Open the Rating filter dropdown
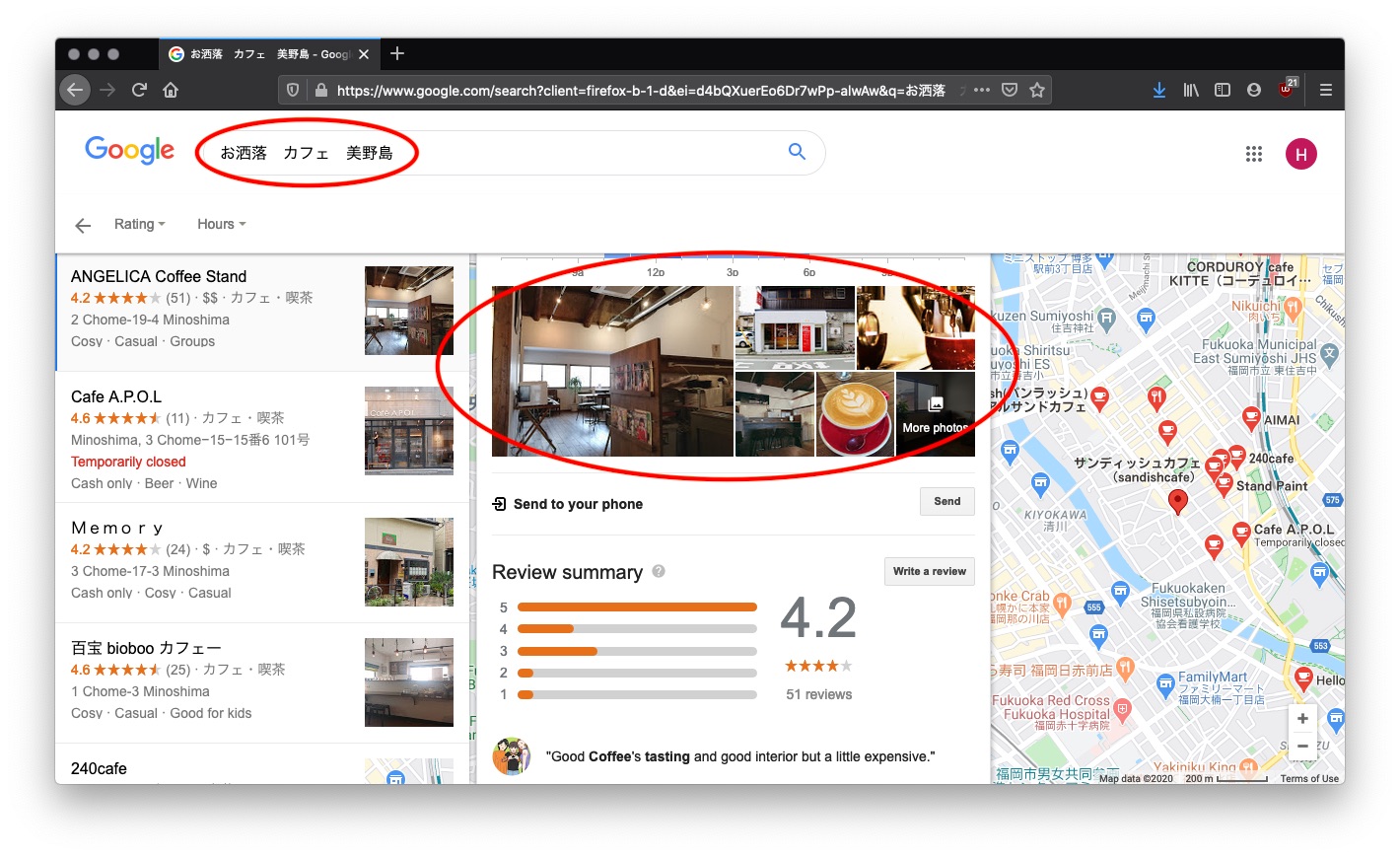The height and width of the screenshot is (857, 1400). pyautogui.click(x=139, y=224)
